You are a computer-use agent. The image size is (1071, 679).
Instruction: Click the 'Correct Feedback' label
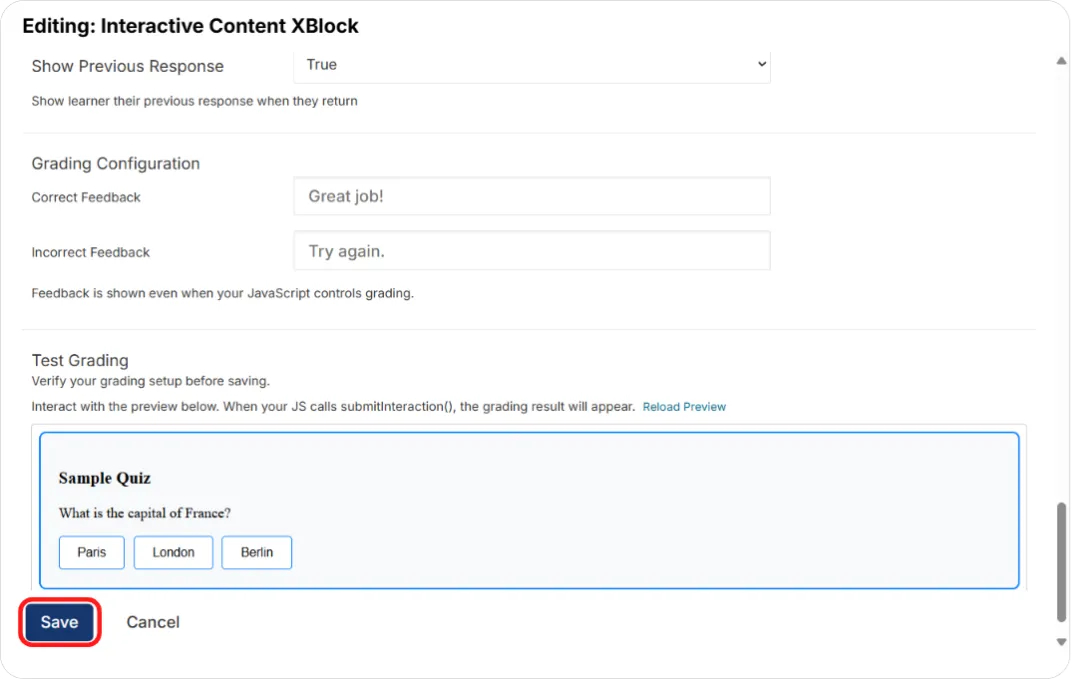point(86,197)
